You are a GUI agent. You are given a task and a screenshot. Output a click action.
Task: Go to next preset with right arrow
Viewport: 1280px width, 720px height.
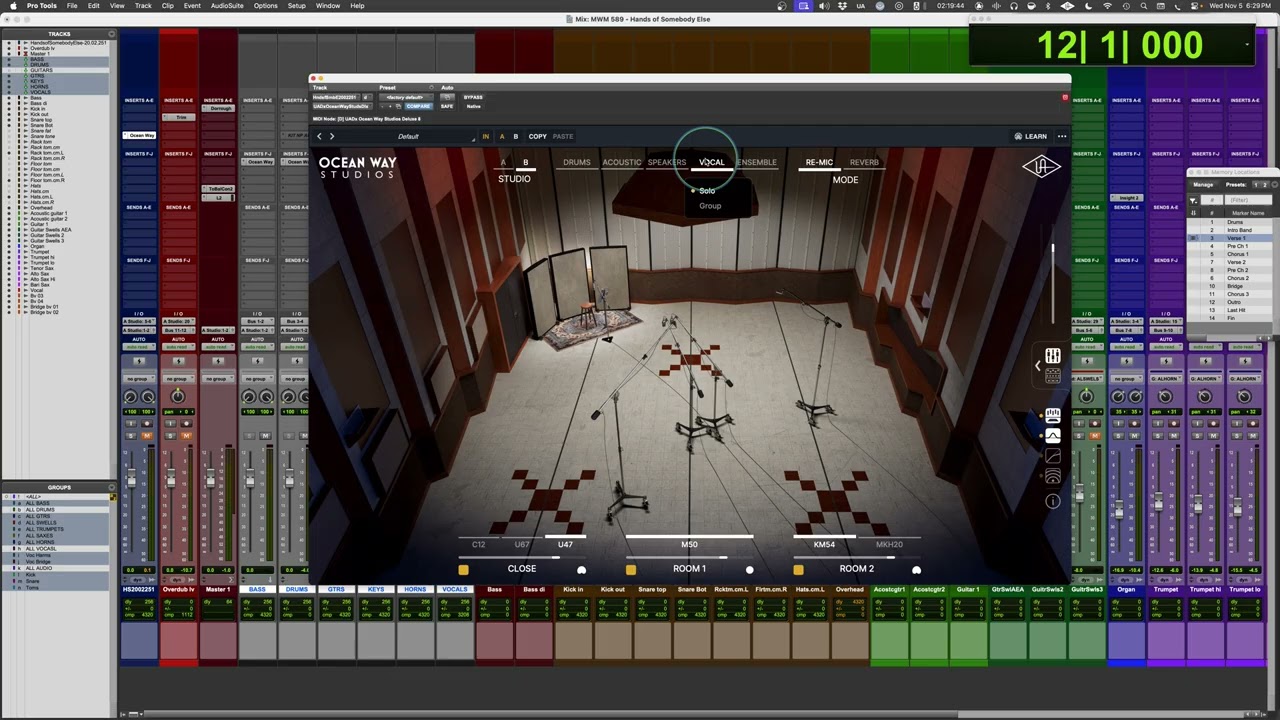click(332, 136)
